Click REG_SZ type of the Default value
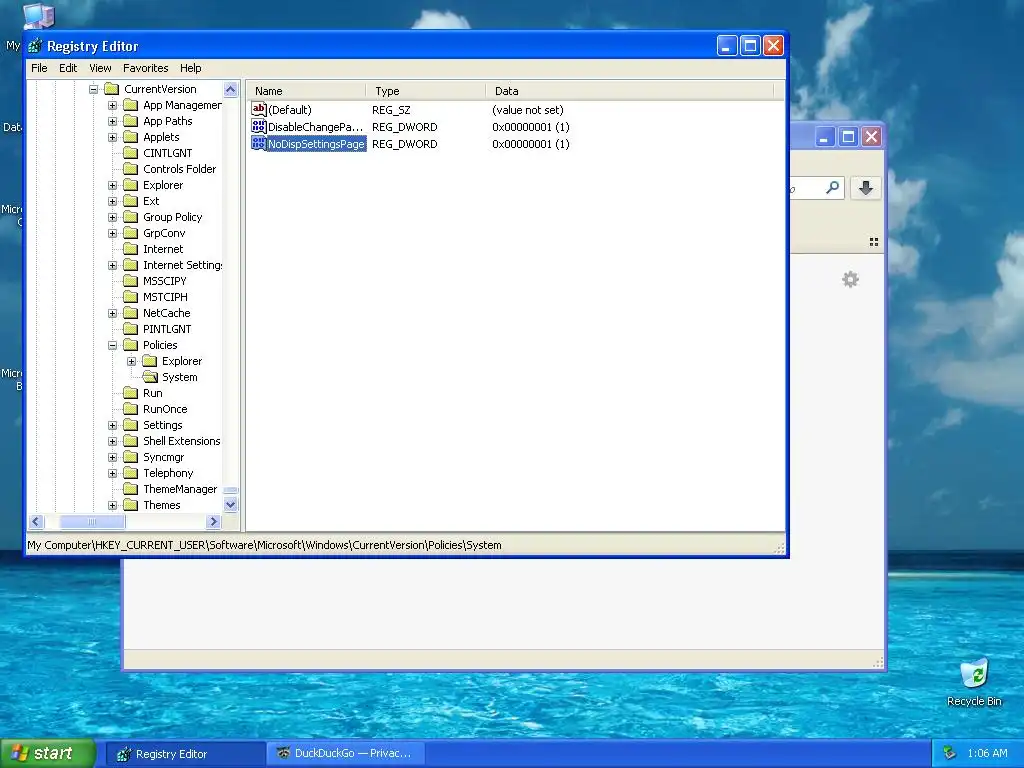 pos(391,110)
